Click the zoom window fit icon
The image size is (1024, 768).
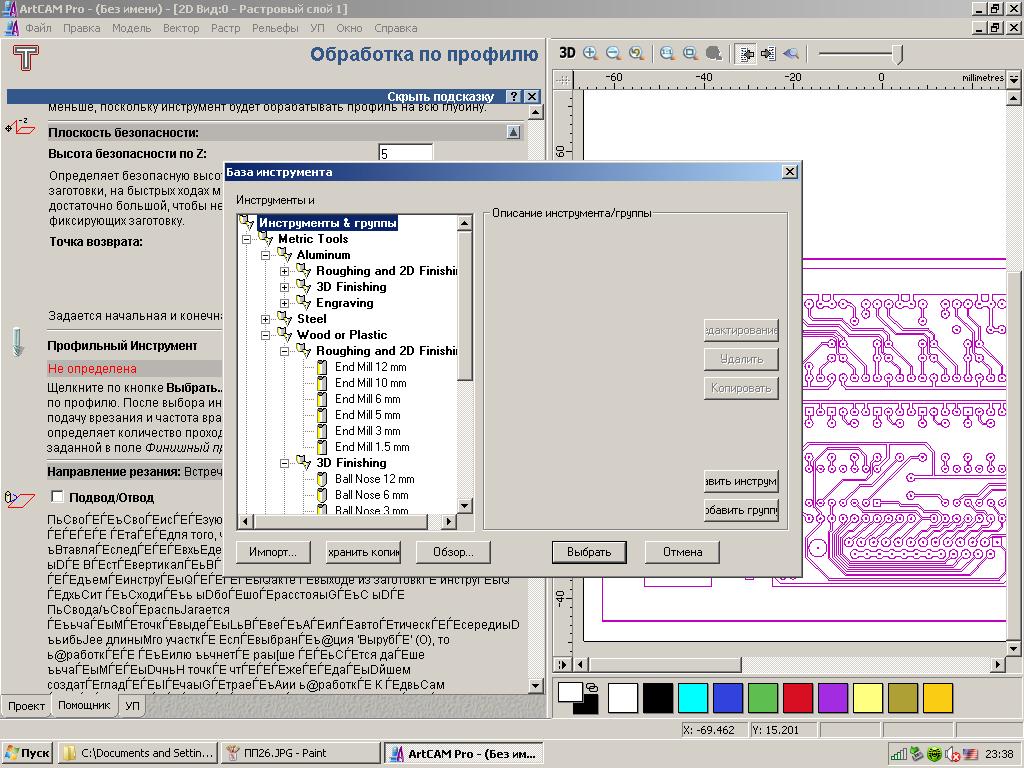[690, 54]
